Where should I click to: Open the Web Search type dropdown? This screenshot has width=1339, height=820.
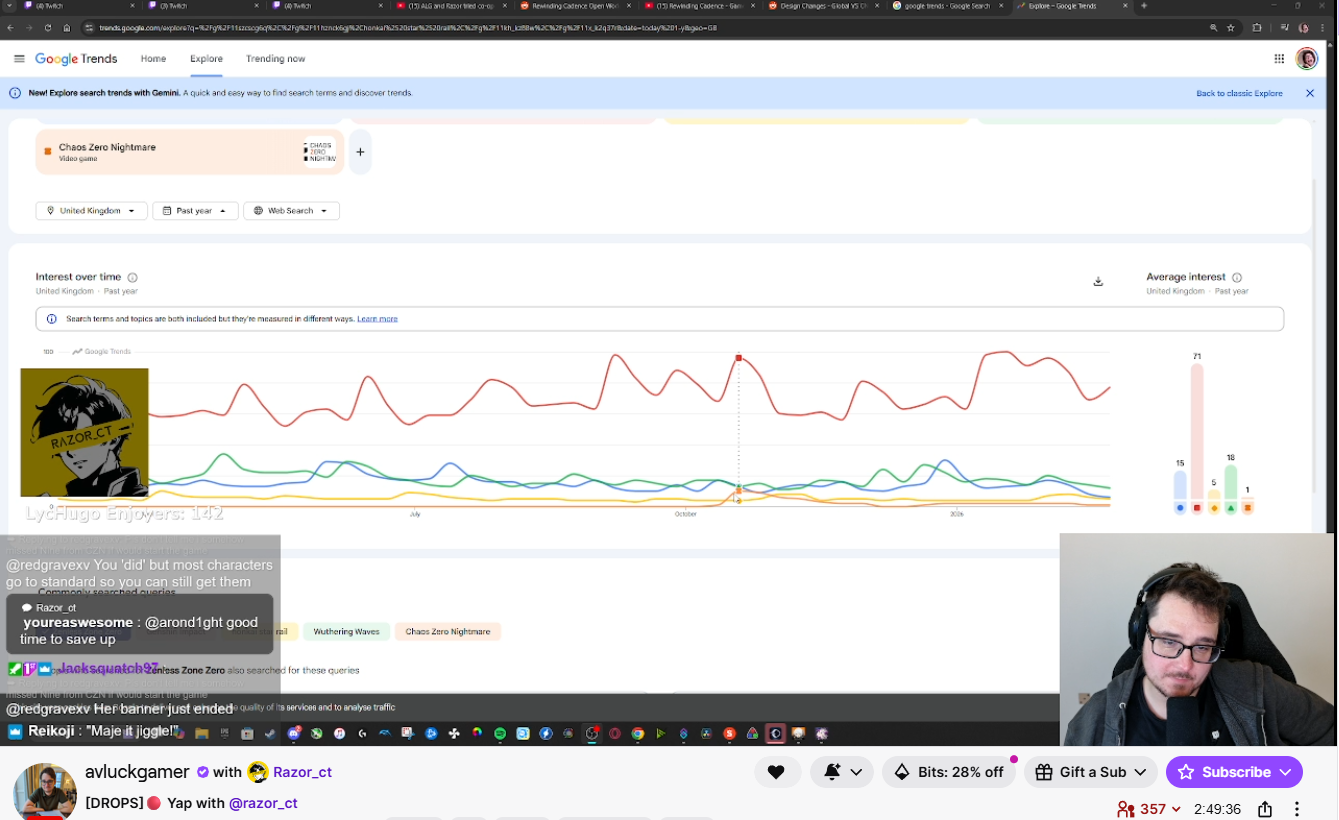(x=291, y=211)
